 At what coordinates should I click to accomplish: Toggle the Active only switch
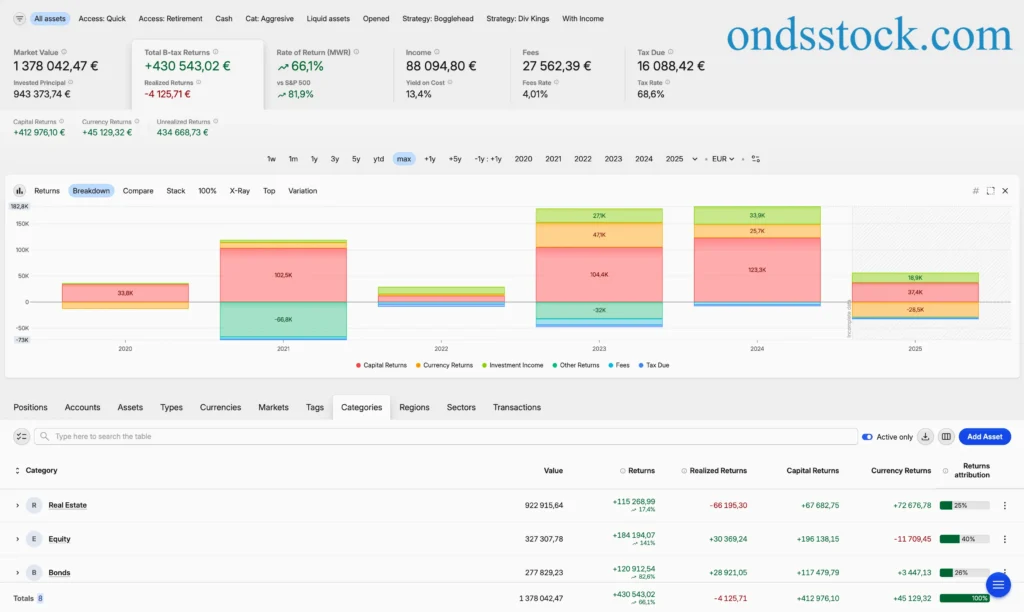[867, 437]
